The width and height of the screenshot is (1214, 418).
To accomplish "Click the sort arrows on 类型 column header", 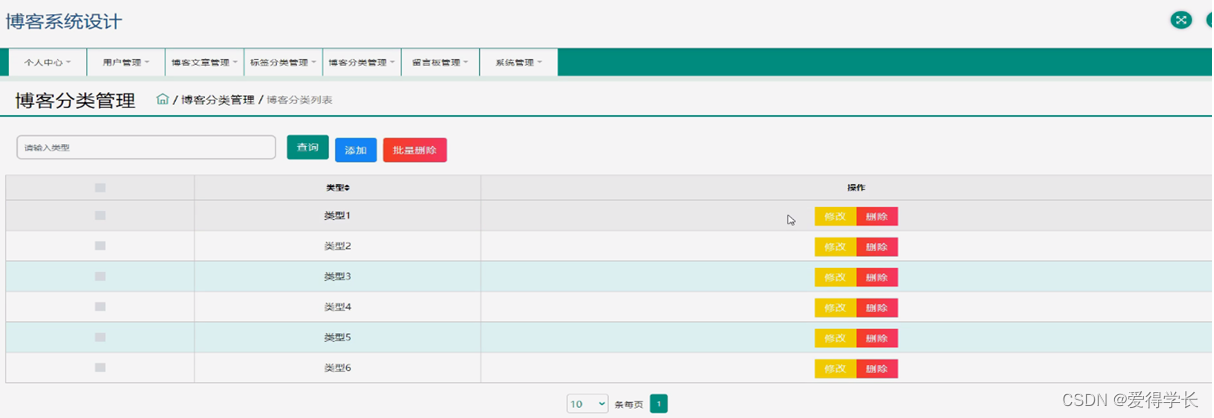I will (x=347, y=188).
